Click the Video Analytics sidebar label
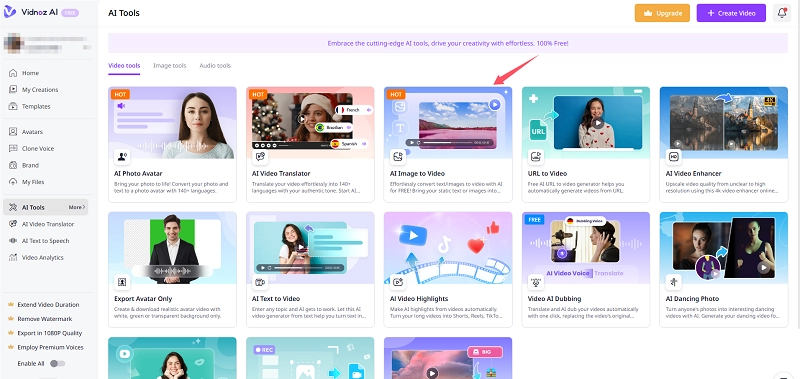Image resolution: width=800 pixels, height=379 pixels. 43,258
